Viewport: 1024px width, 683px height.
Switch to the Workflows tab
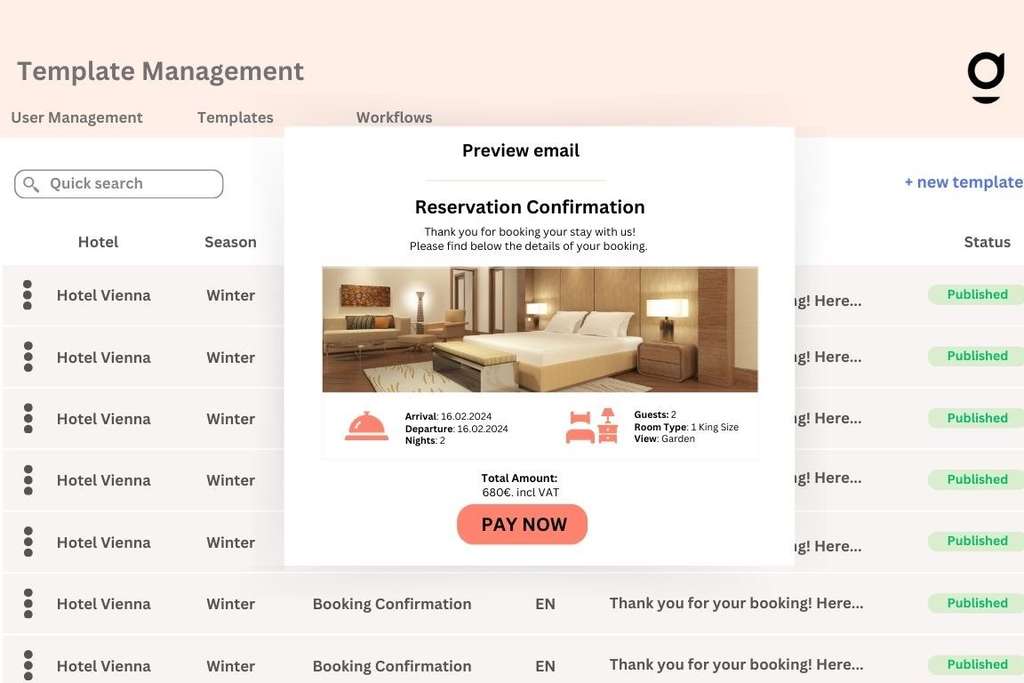(x=394, y=117)
